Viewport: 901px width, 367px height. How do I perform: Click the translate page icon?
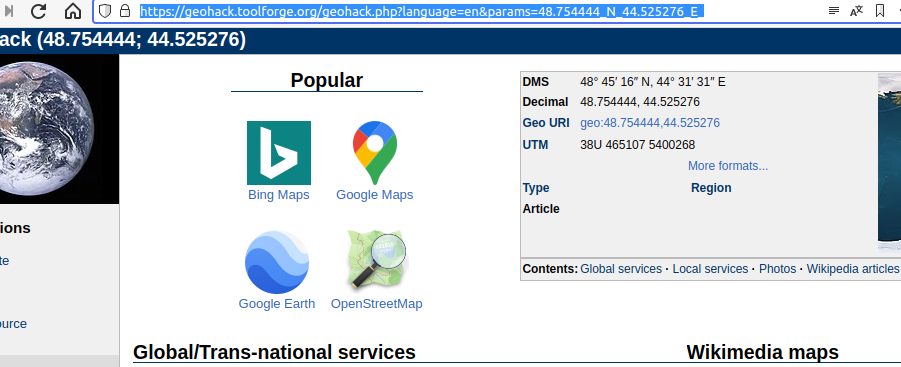[x=856, y=11]
